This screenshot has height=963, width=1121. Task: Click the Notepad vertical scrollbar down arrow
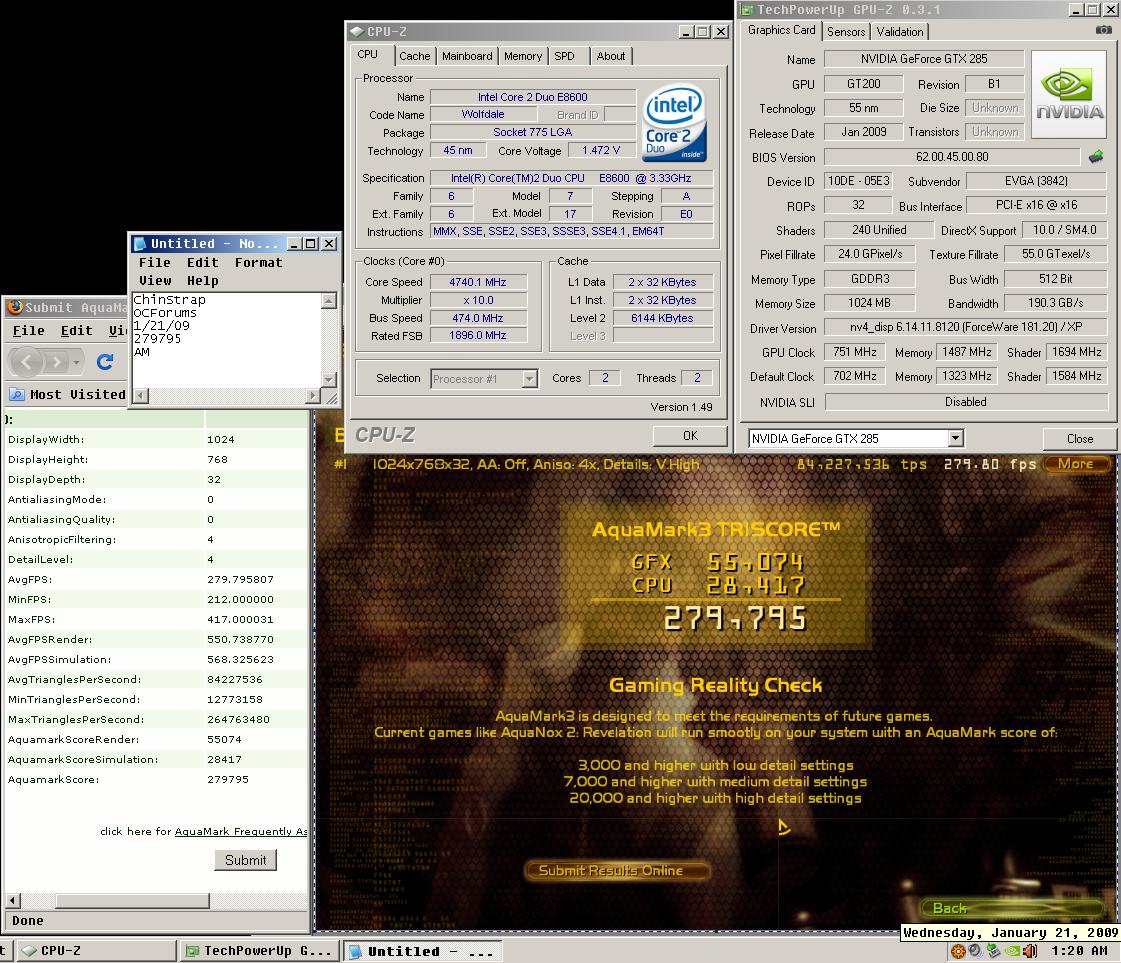click(x=329, y=380)
